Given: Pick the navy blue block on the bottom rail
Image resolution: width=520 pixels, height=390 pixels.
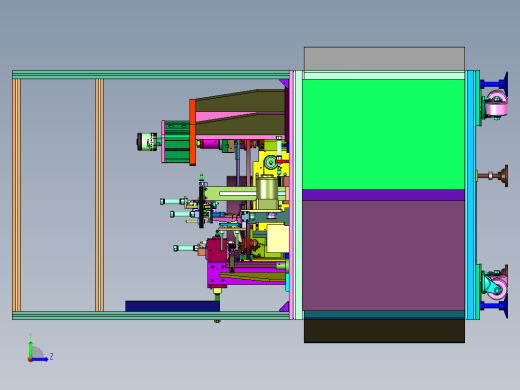Looking at the screenshot, I should (172, 306).
